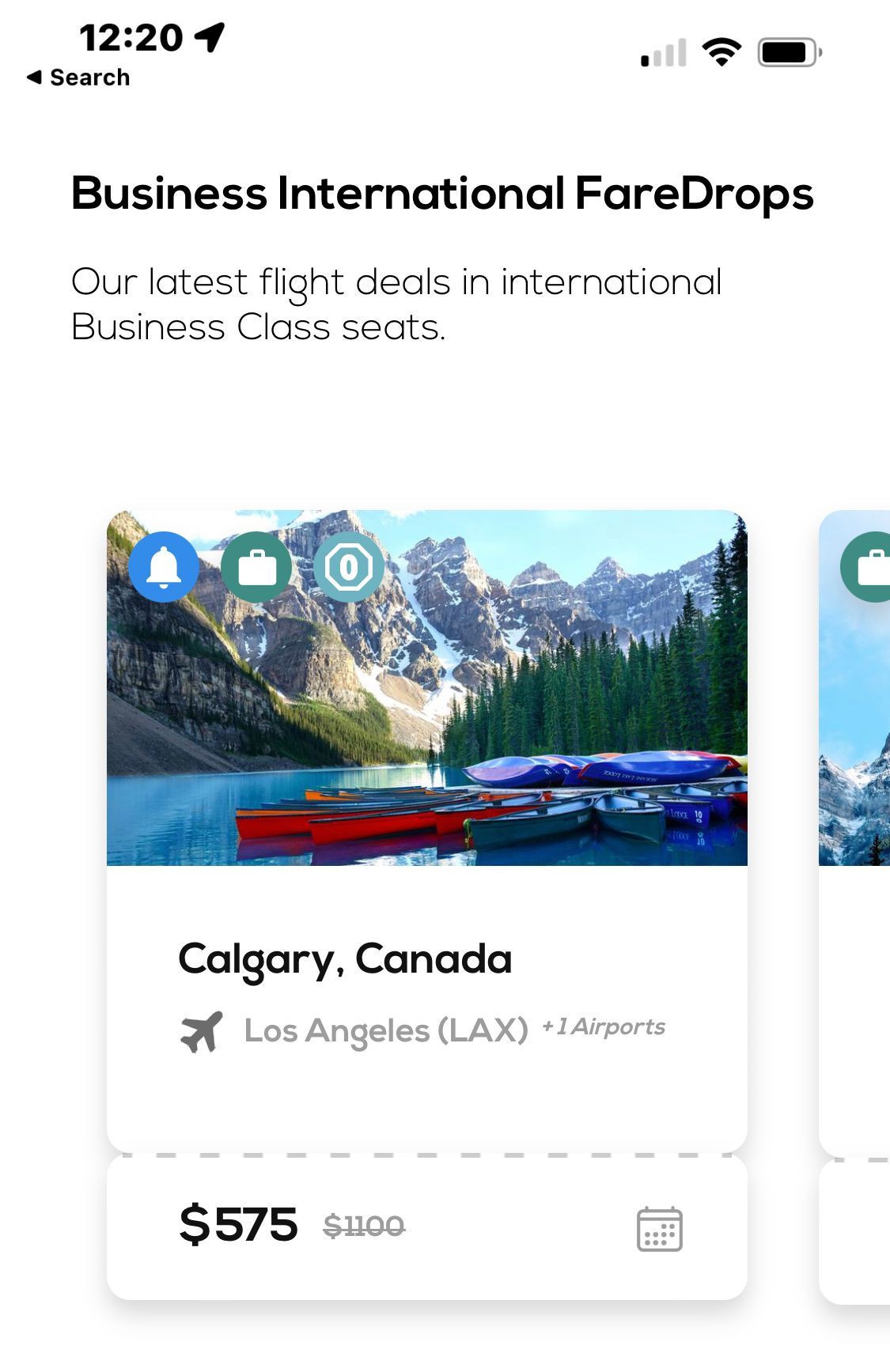
Task: Open the Calgary, Canada deal title
Action: point(345,959)
